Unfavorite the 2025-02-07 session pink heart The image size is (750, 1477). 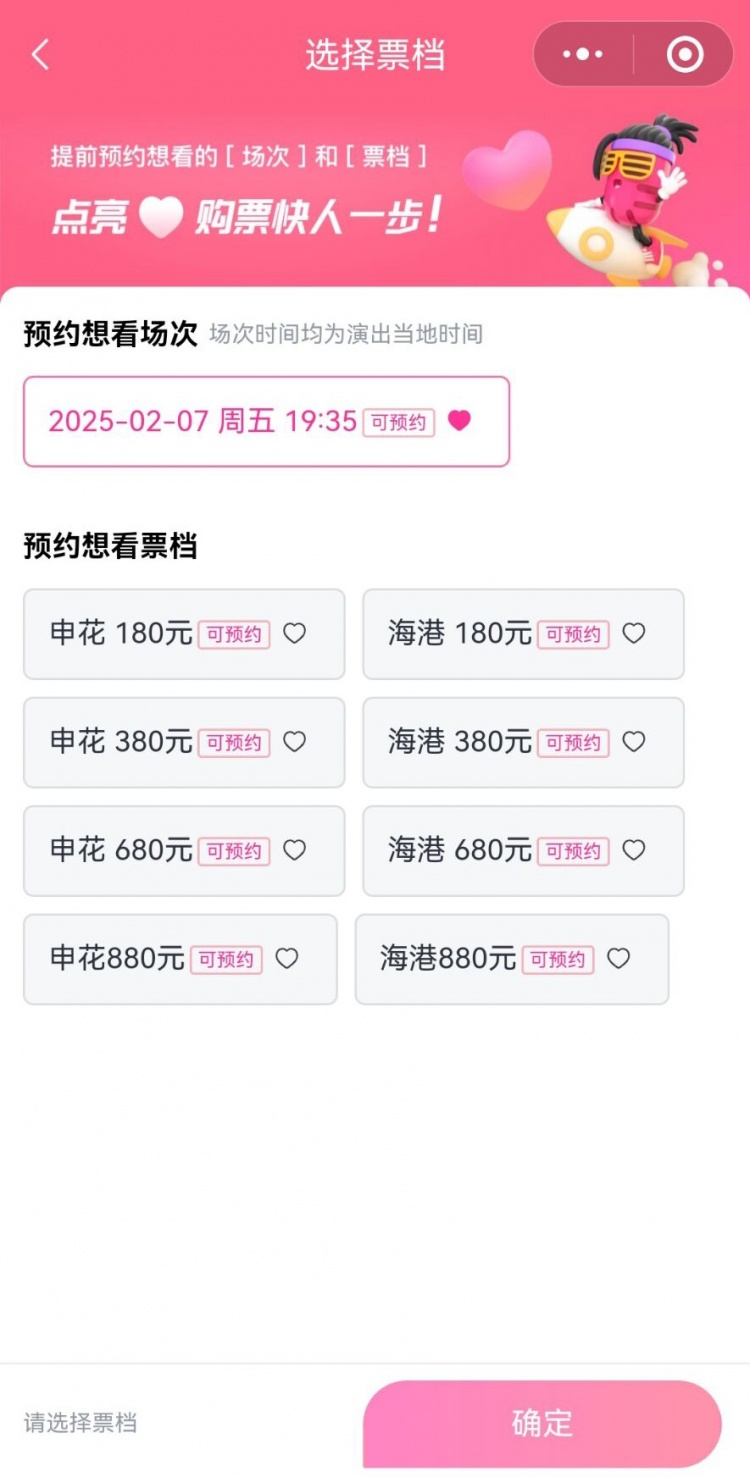click(x=459, y=421)
